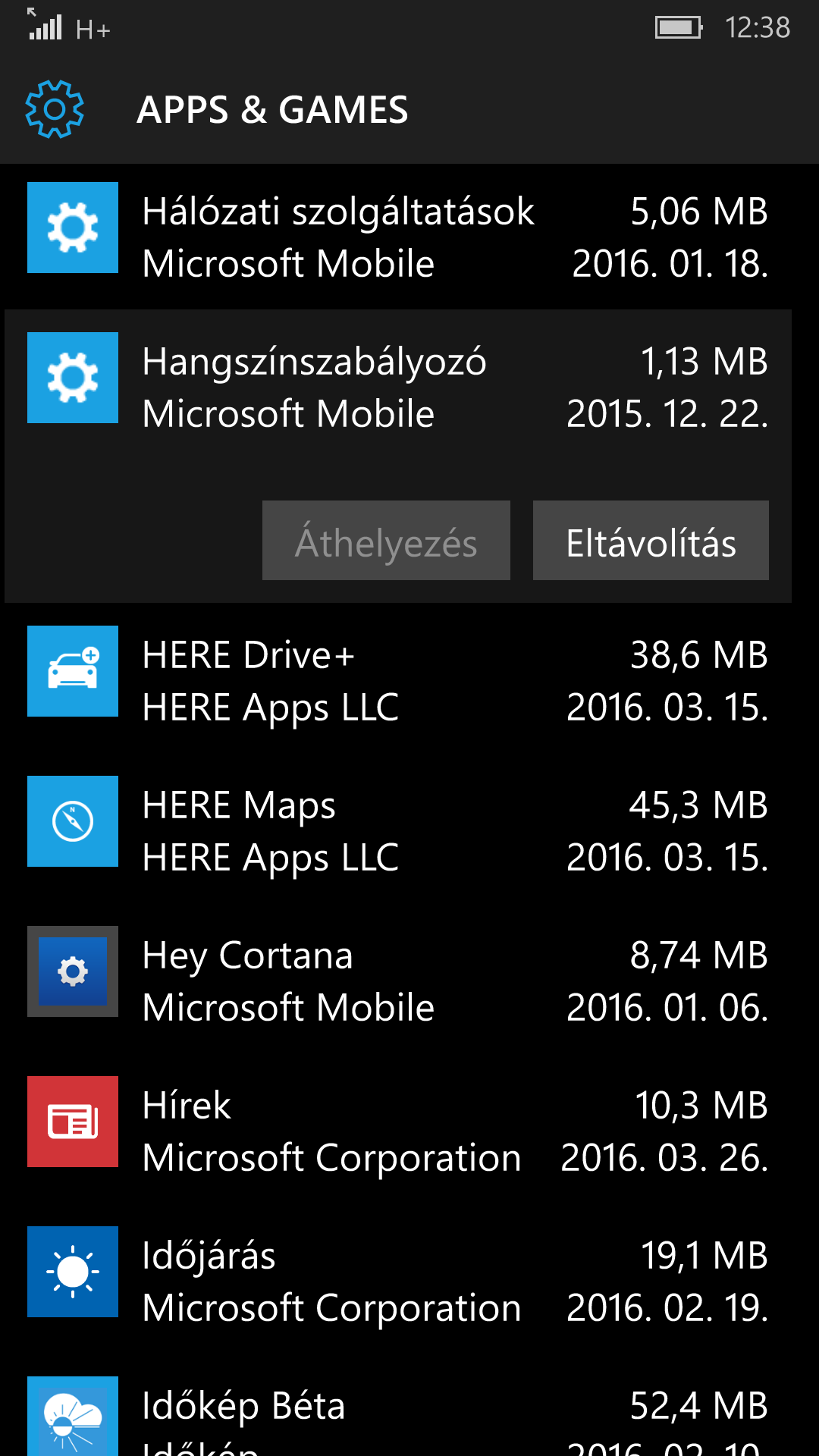Tap the Időjárás sun icon
This screenshot has width=819, height=1456.
73,1272
